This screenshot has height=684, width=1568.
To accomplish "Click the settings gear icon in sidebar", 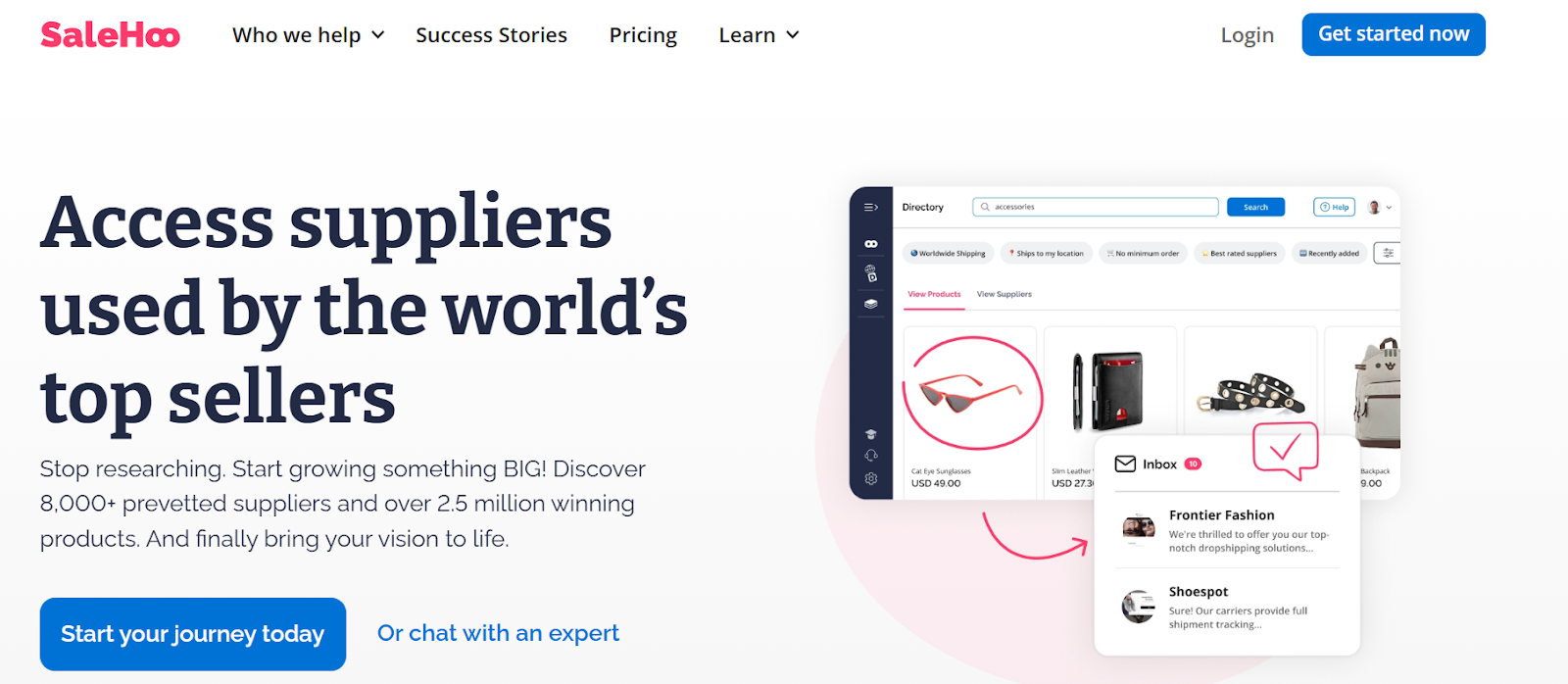I will click(x=870, y=479).
